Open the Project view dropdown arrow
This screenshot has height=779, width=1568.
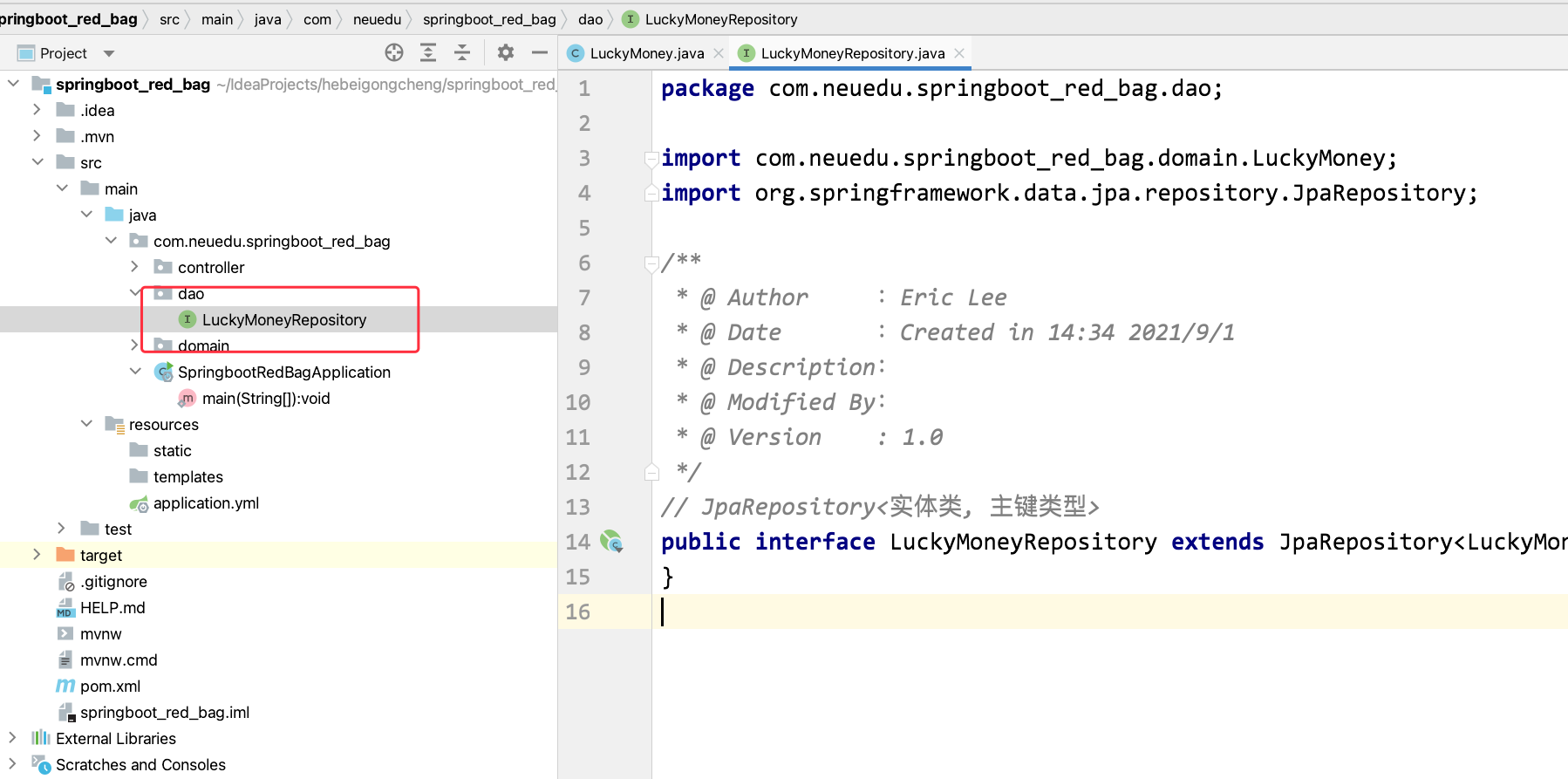109,54
